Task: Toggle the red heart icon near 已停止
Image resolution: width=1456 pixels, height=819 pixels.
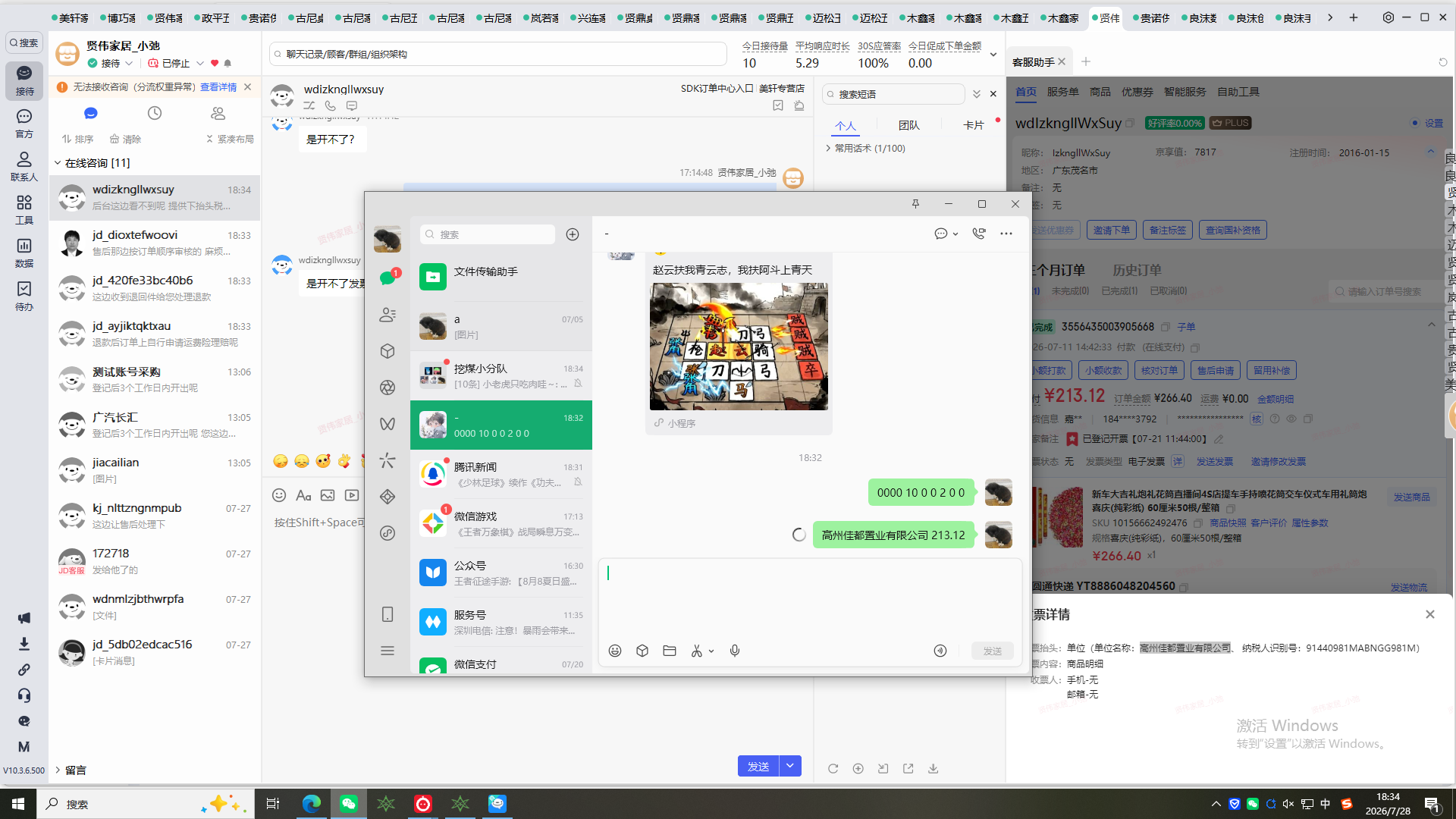Action: click(x=215, y=63)
